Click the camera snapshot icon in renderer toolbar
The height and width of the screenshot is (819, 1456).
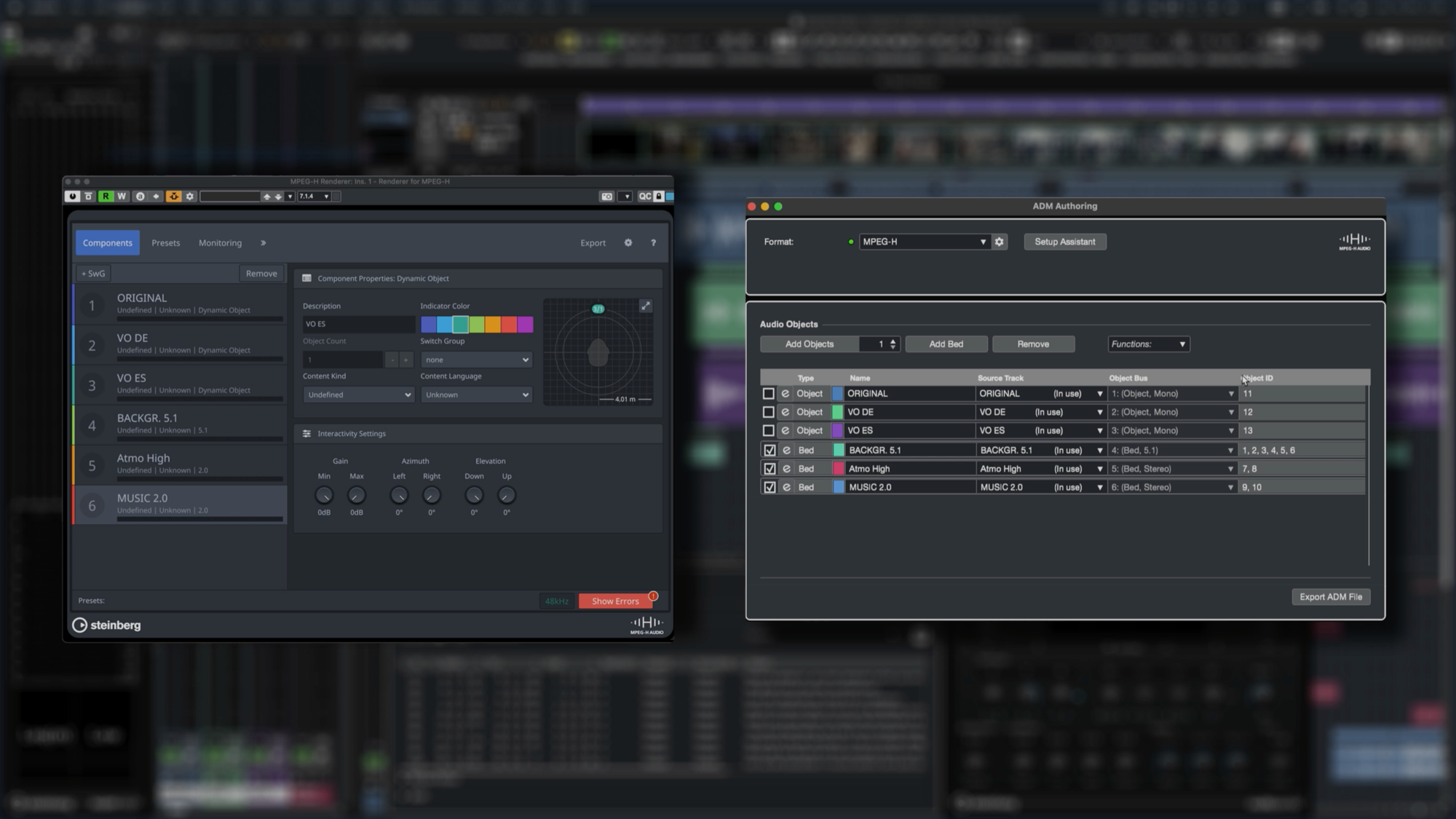coord(608,197)
